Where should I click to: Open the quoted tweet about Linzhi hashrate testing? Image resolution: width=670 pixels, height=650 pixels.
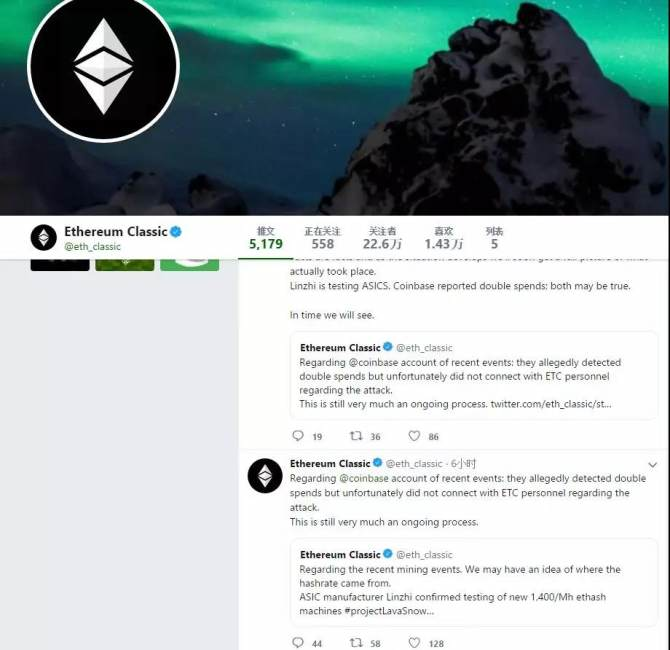473,582
